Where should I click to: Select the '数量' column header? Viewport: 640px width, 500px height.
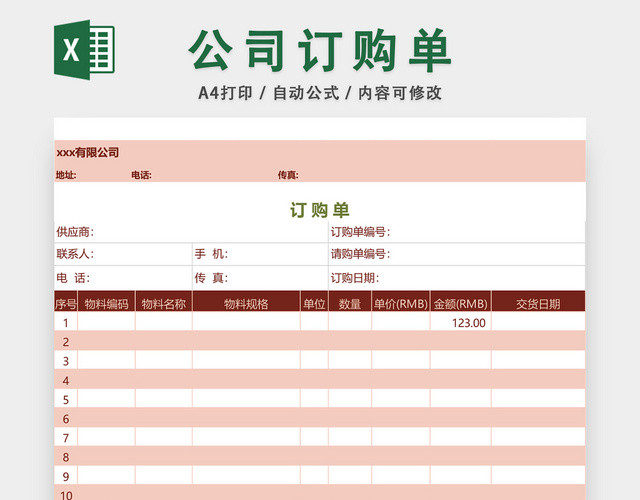pyautogui.click(x=350, y=302)
